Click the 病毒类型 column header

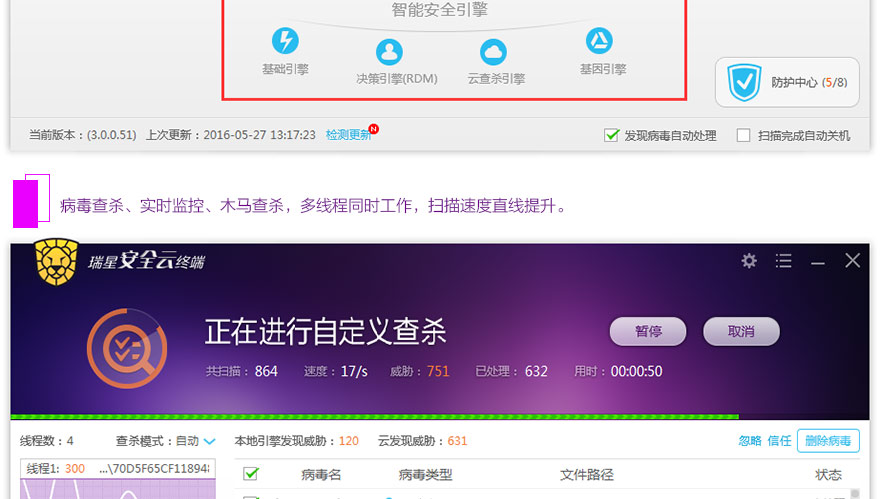425,475
